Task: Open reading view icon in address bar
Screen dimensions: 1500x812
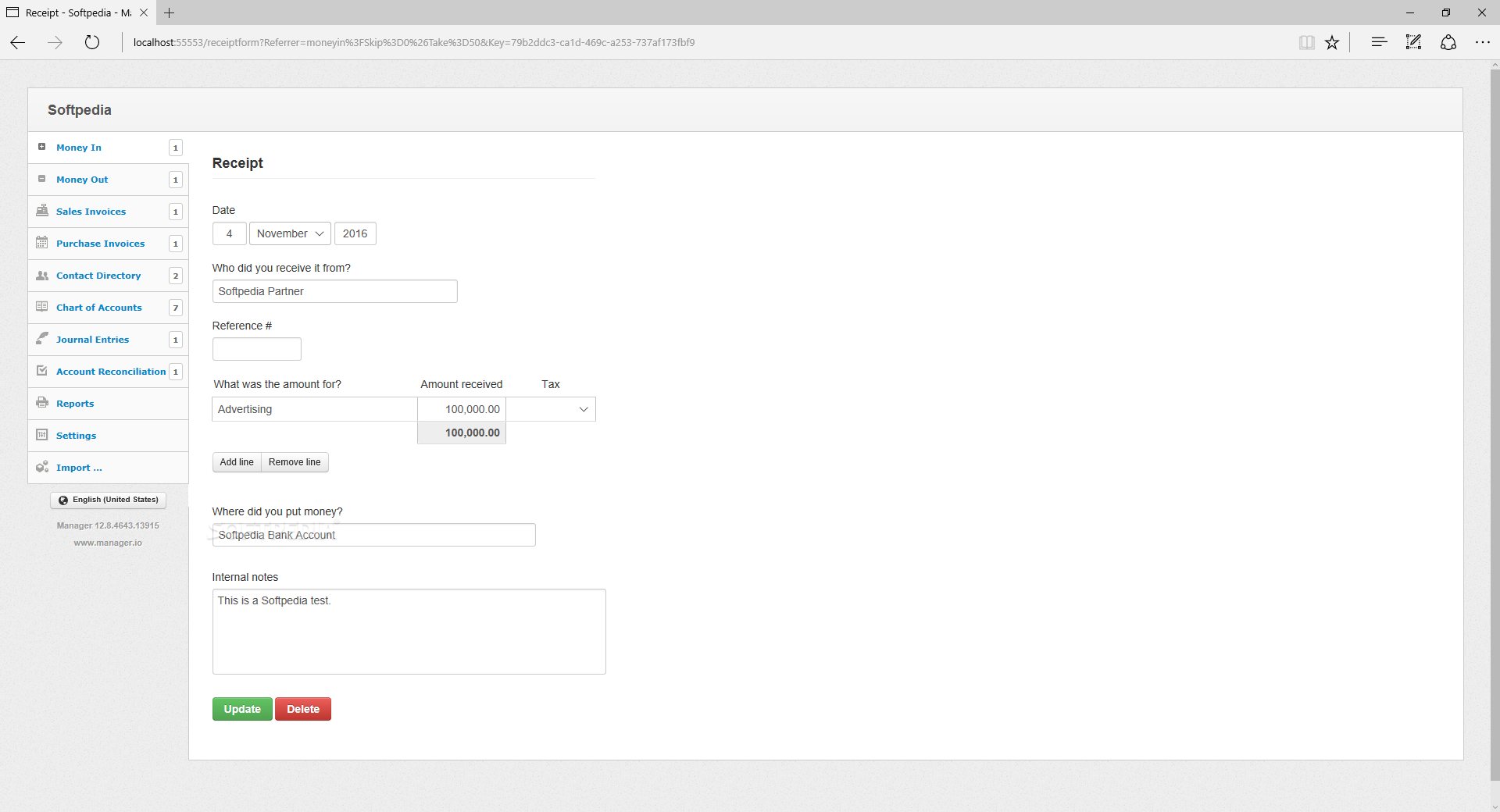Action: [1306, 42]
